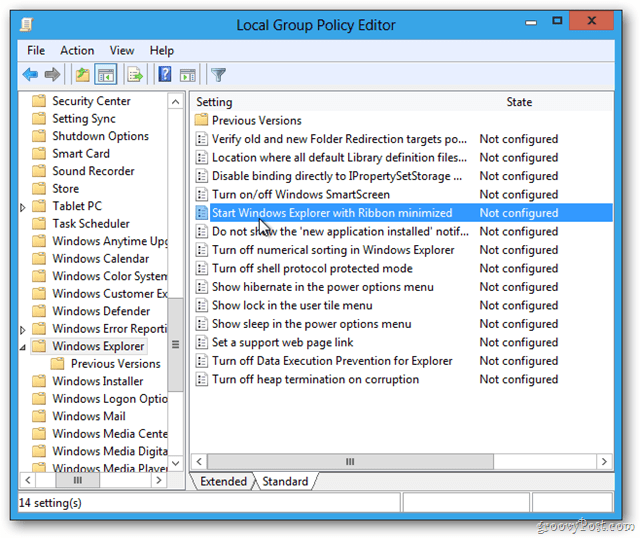Click the Windows Defender folder icon
This screenshot has width=640, height=538.
pos(39,311)
